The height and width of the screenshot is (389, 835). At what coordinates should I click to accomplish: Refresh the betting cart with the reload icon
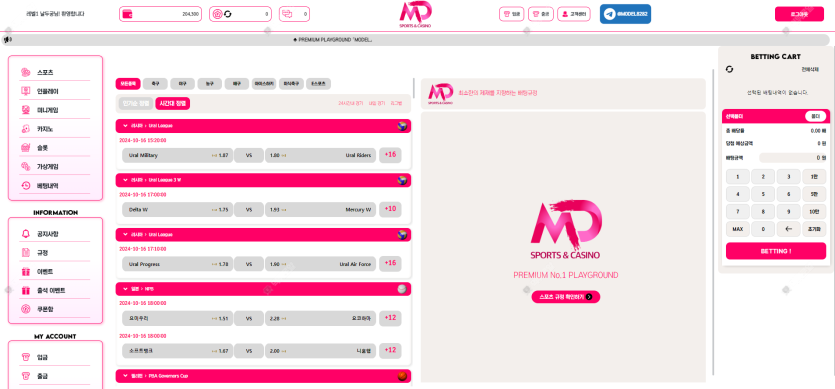tap(730, 69)
